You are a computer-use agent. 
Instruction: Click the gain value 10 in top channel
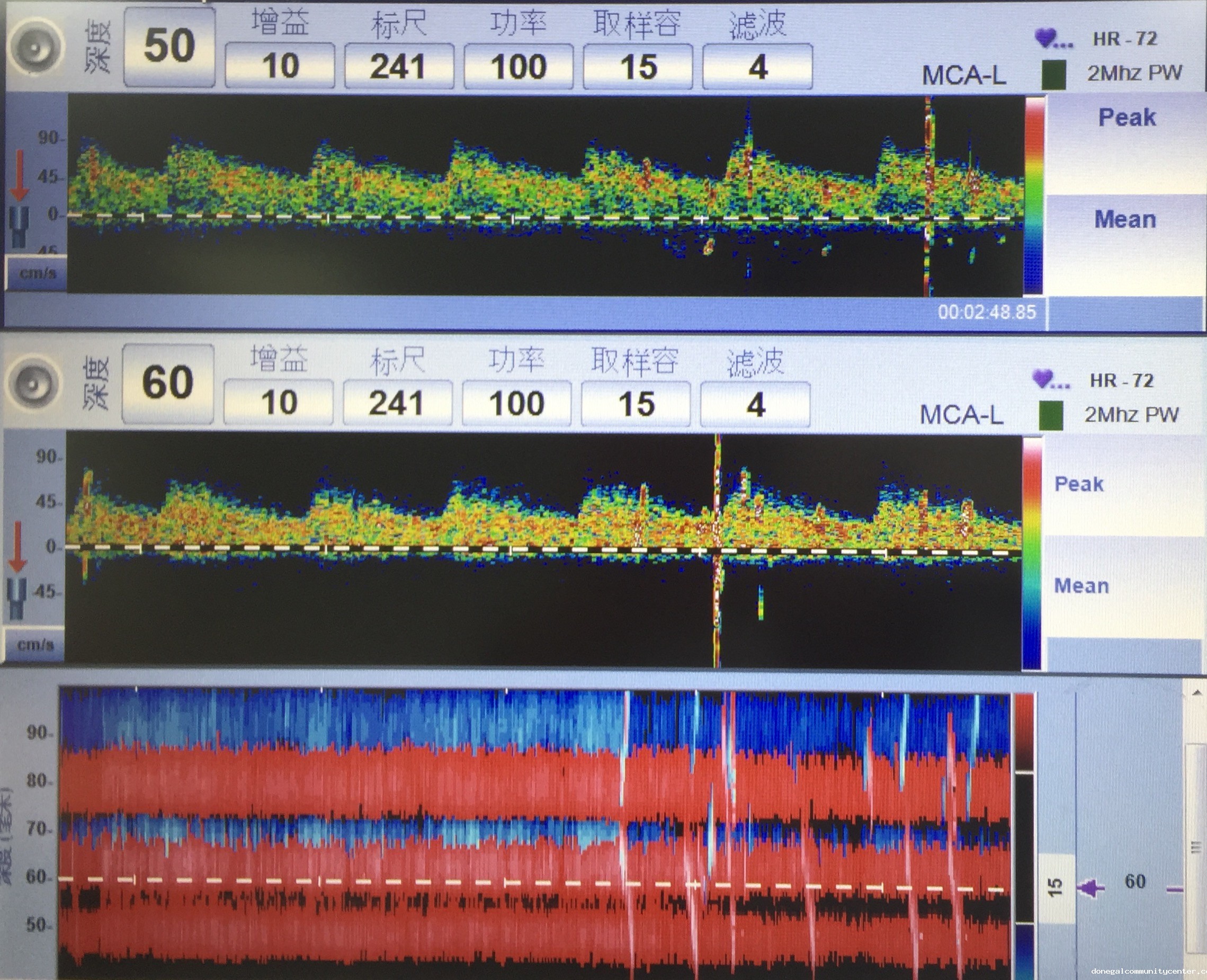pyautogui.click(x=280, y=67)
